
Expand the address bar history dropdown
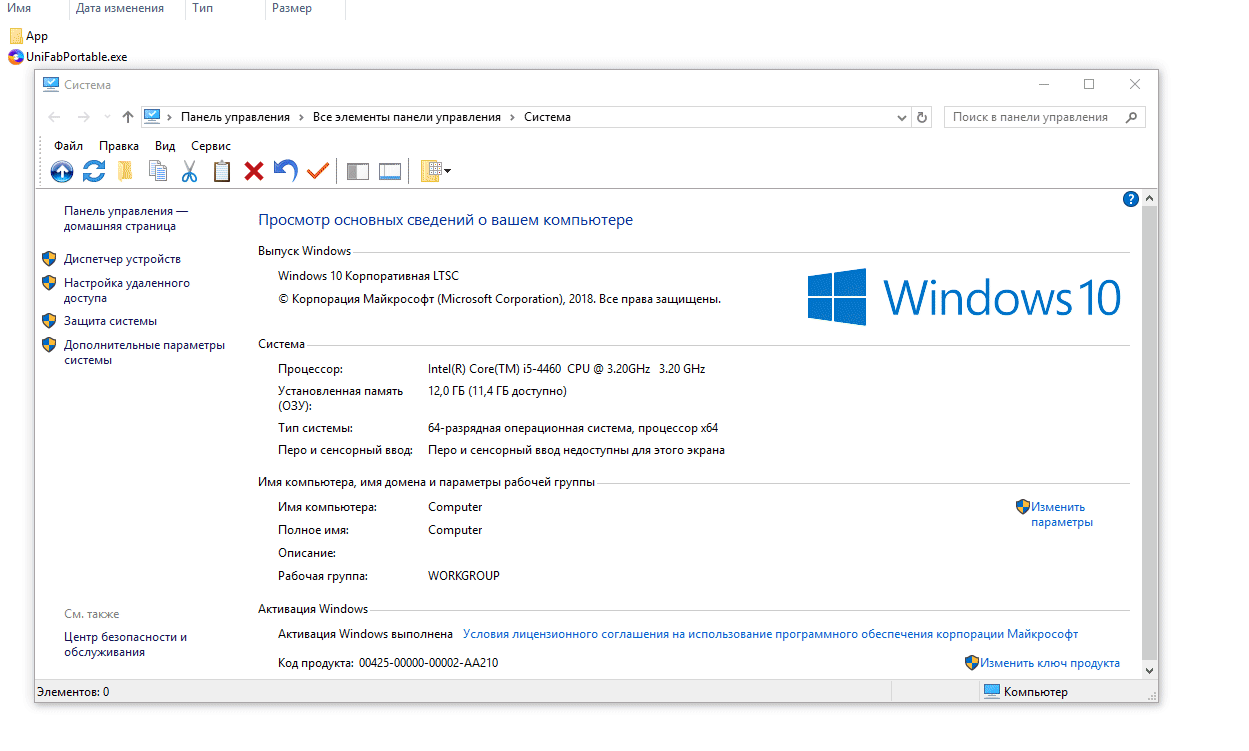pos(901,117)
